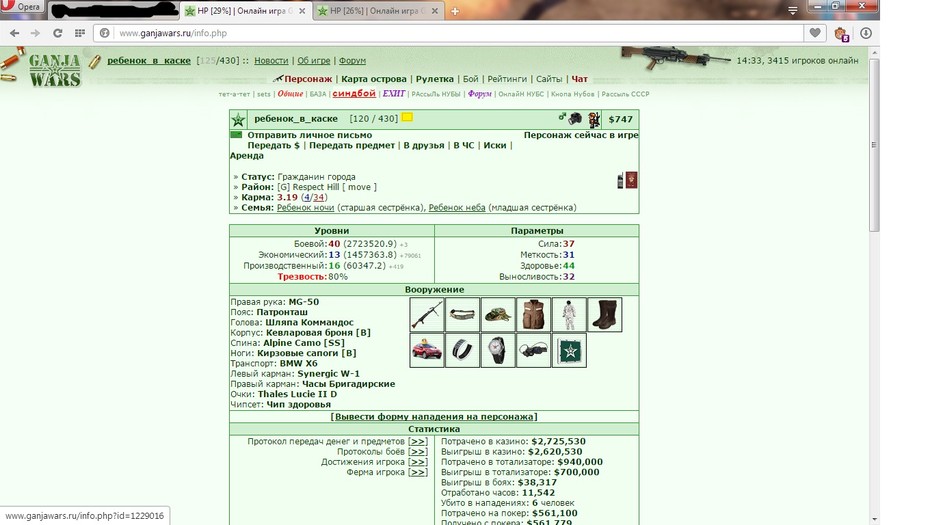
Task: Open a new tab with plus button
Action: [455, 11]
